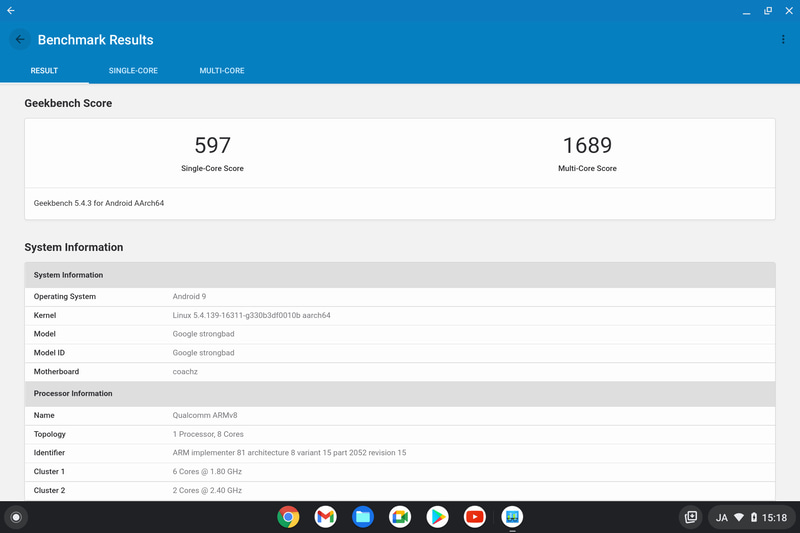
Task: Select the 'Android 9' value
Action: point(189,296)
